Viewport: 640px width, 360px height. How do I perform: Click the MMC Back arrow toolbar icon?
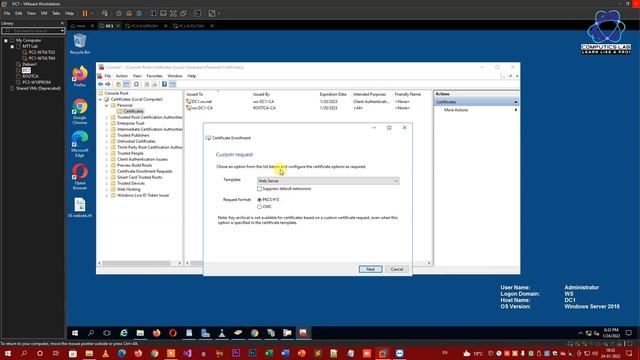click(100, 84)
